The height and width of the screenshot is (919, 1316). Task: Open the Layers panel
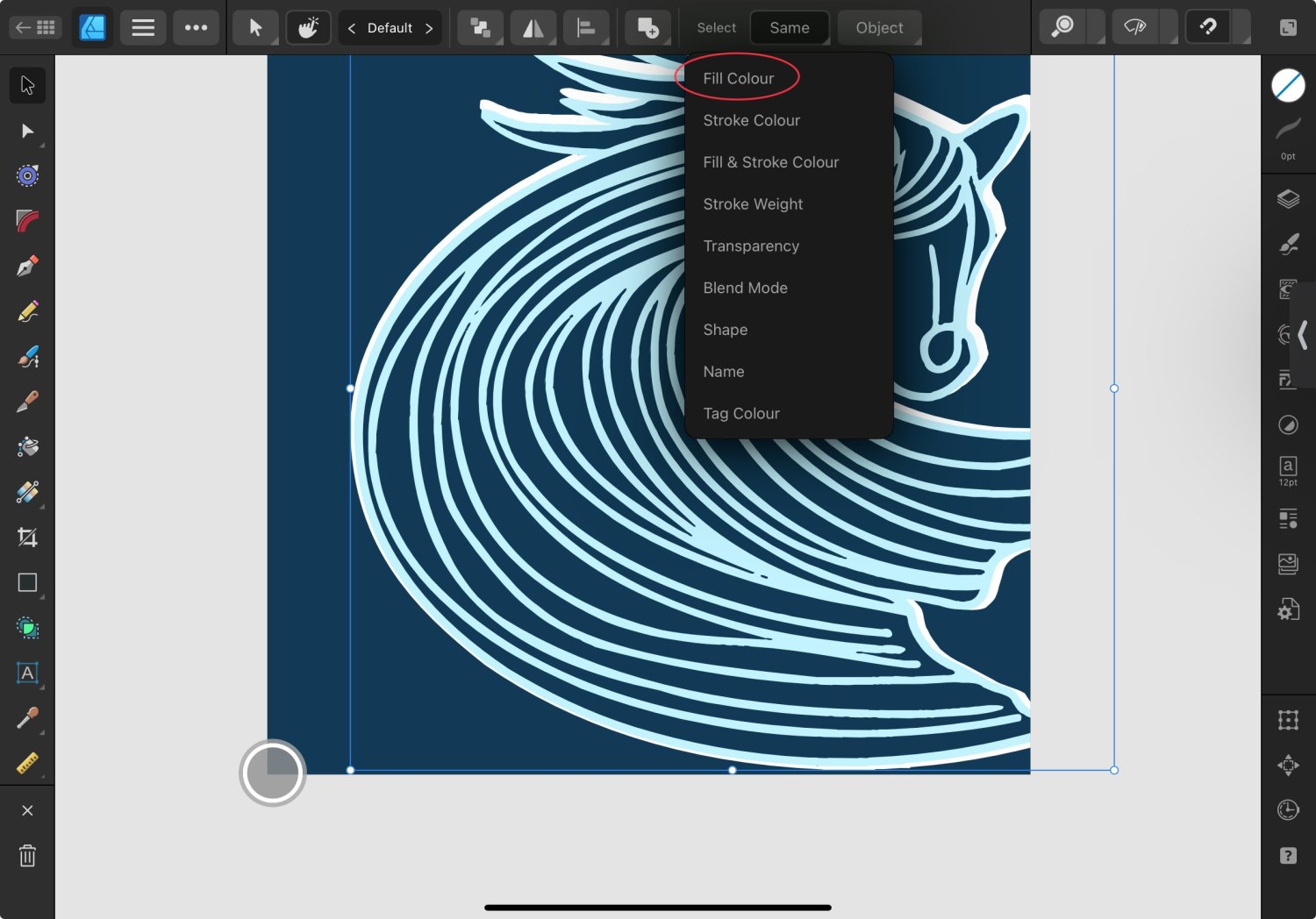click(x=1288, y=199)
